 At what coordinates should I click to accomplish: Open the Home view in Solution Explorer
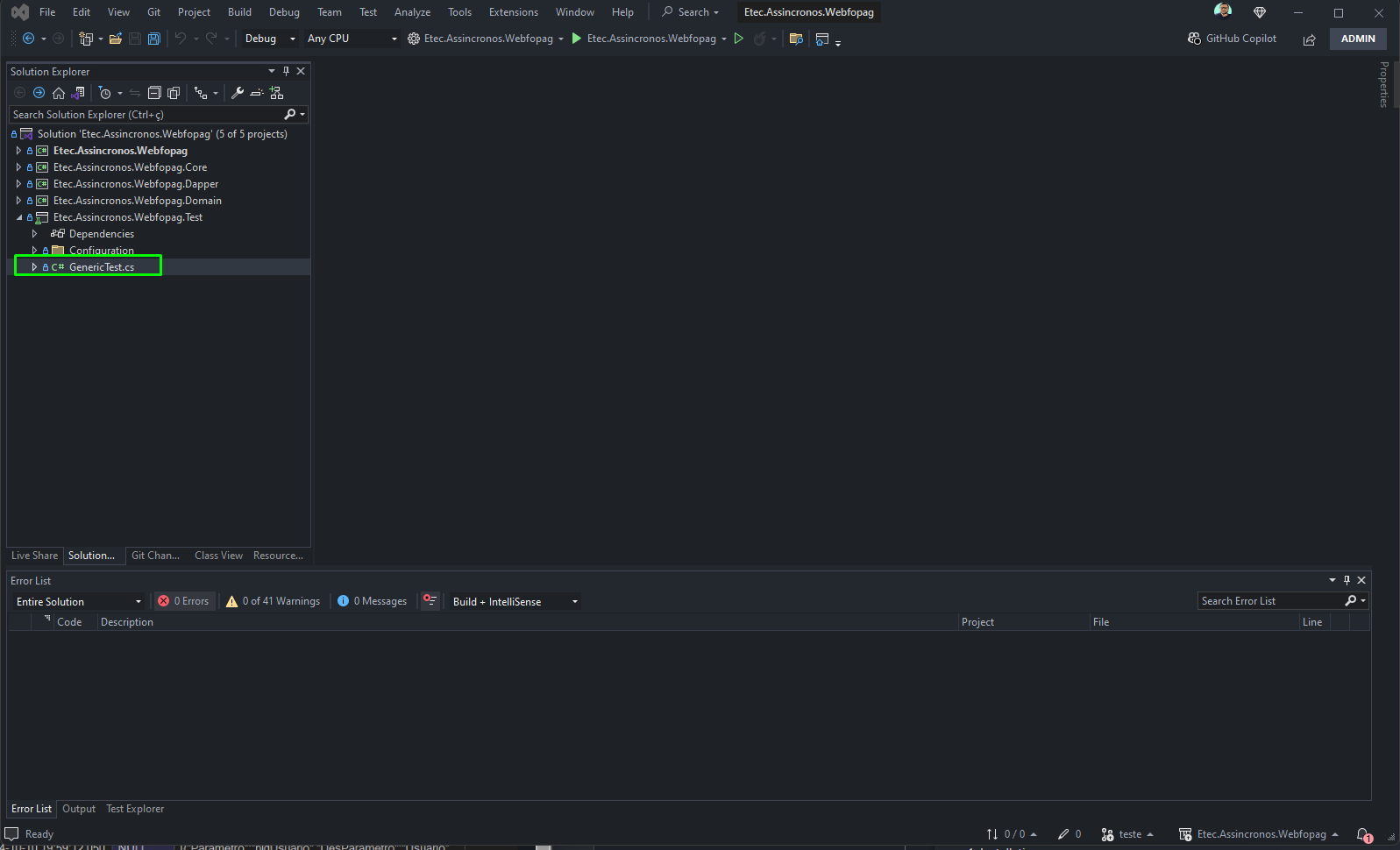pos(59,93)
